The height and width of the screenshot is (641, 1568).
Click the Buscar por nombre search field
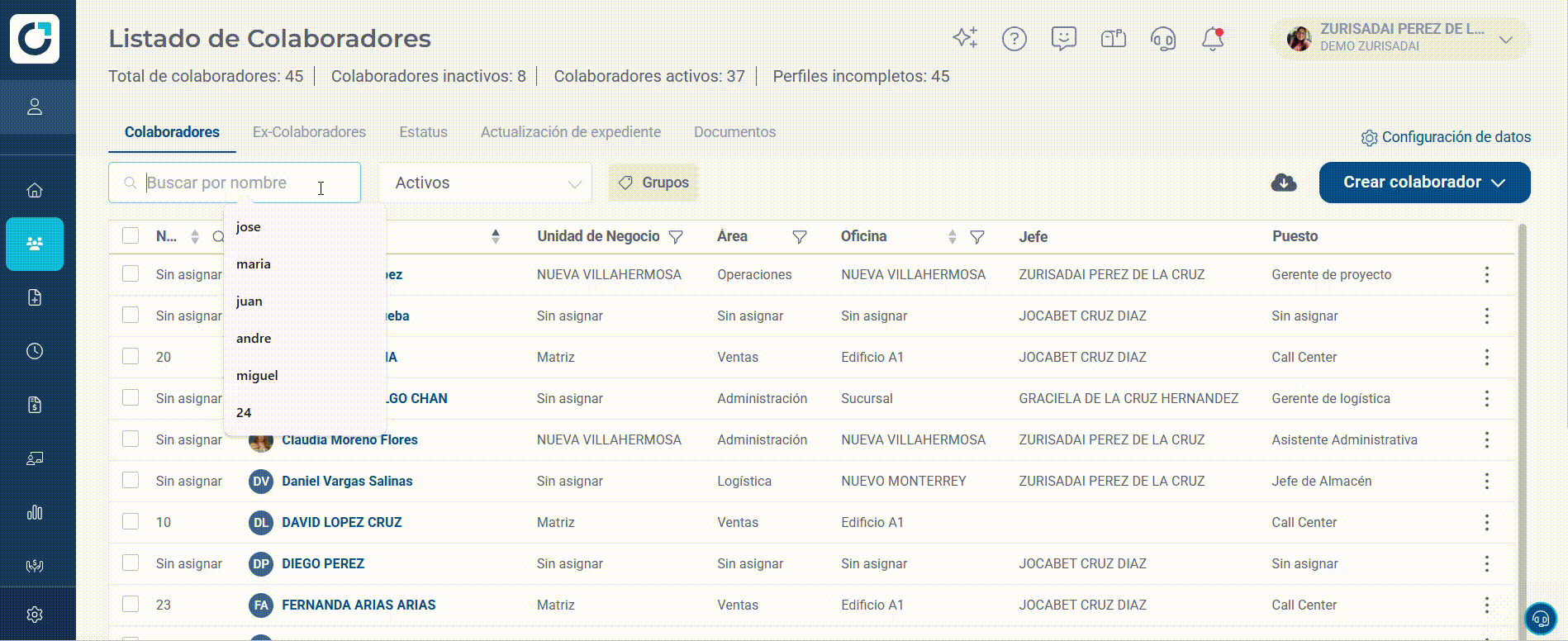pos(235,183)
